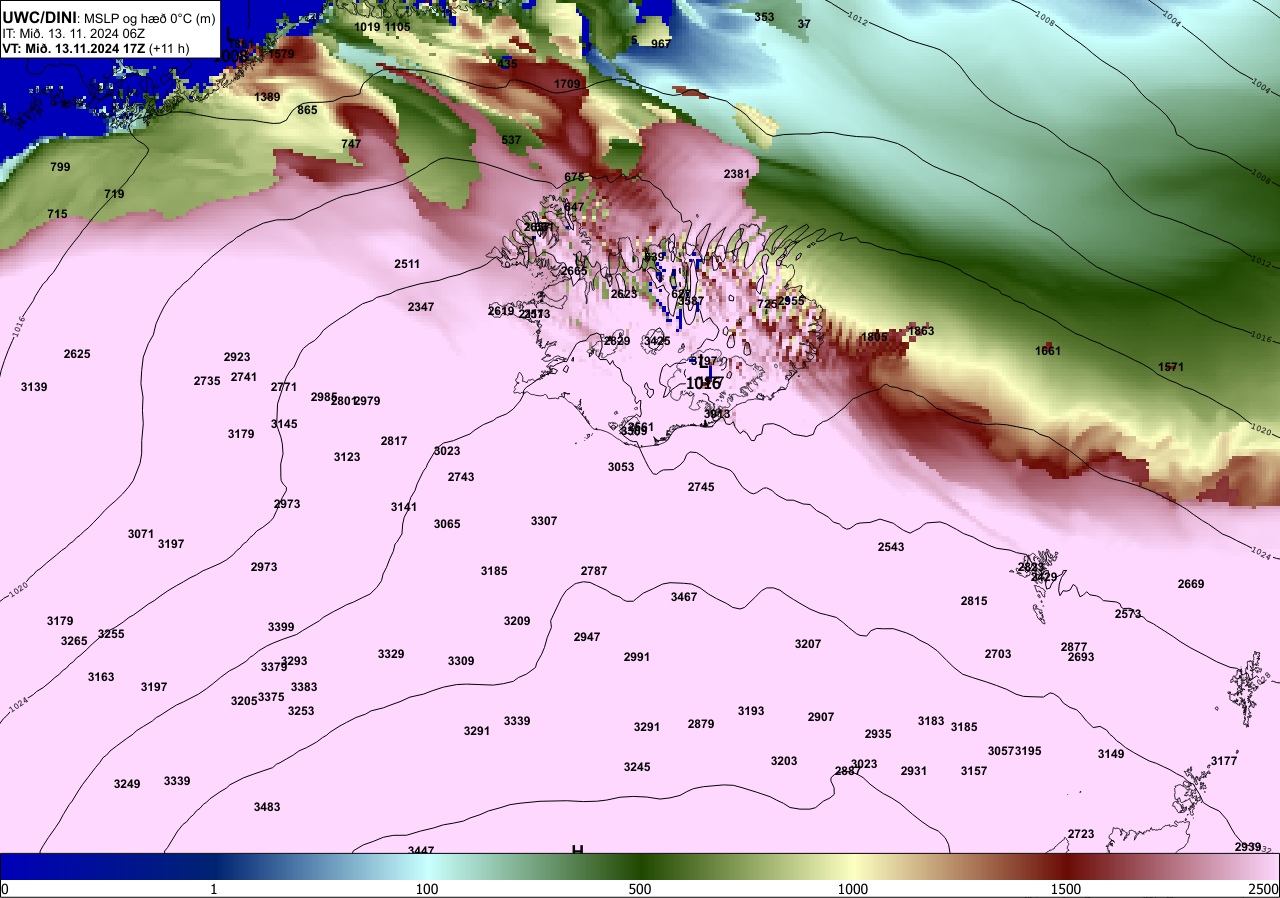Click the freezing level value 2991
Image resolution: width=1280 pixels, height=898 pixels.
pos(637,657)
